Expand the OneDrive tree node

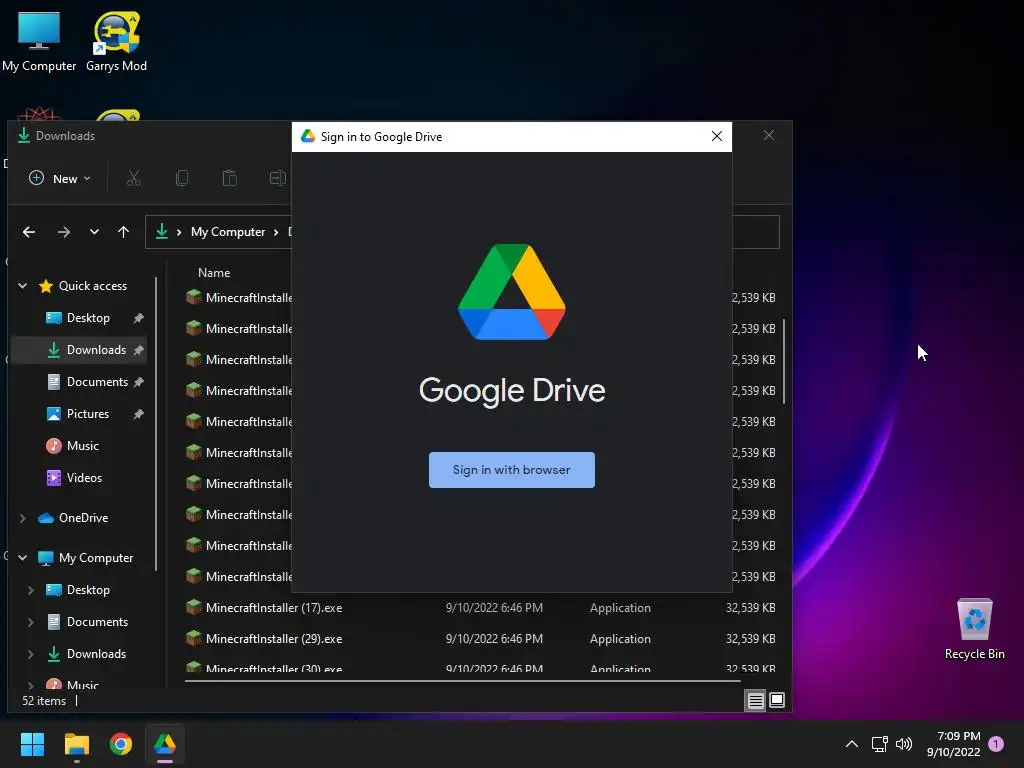(x=23, y=518)
